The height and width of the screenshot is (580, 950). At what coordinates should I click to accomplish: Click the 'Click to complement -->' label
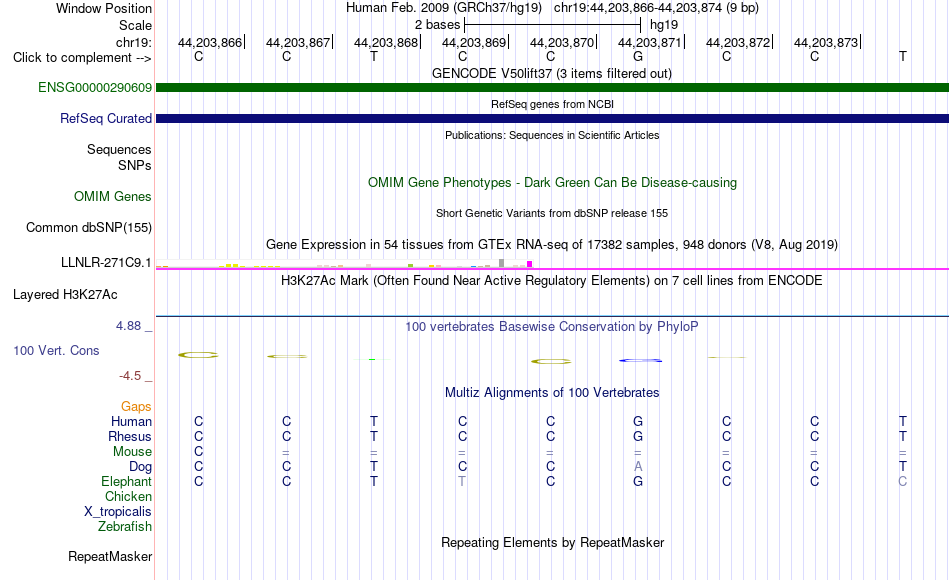(82, 58)
